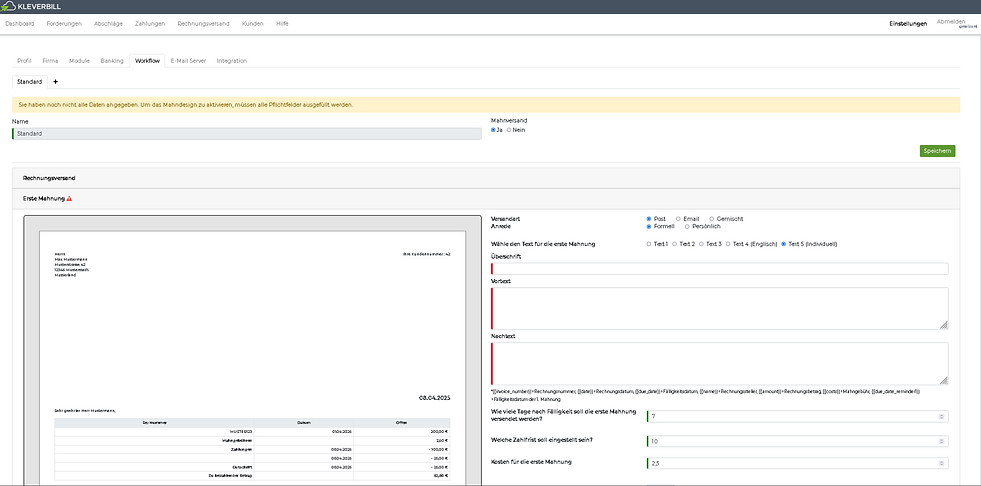Image resolution: width=981 pixels, height=486 pixels.
Task: Open Einstellungen in the top right
Action: [908, 24]
